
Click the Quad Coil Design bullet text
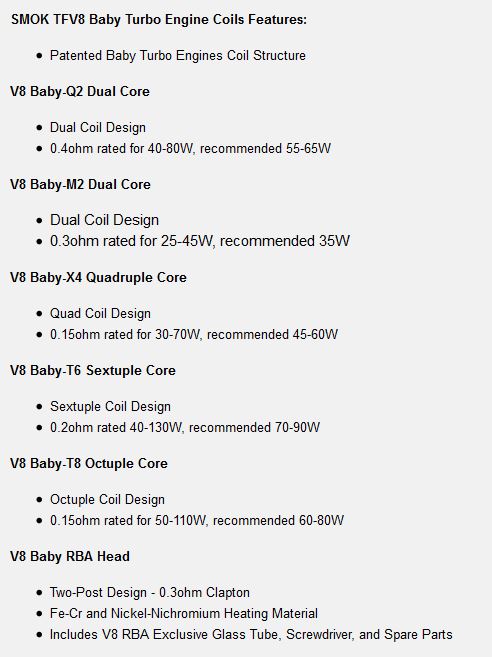[100, 314]
